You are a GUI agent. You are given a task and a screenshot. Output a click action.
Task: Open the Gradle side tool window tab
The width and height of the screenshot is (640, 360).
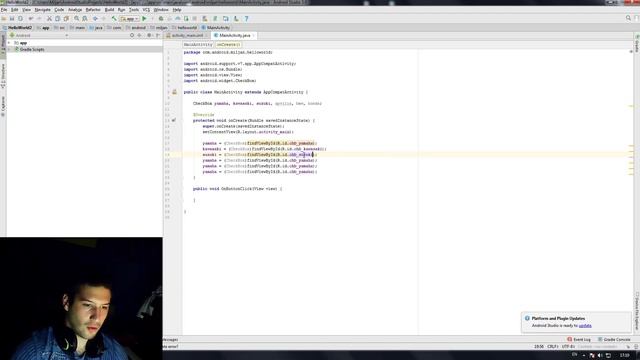[x=637, y=44]
